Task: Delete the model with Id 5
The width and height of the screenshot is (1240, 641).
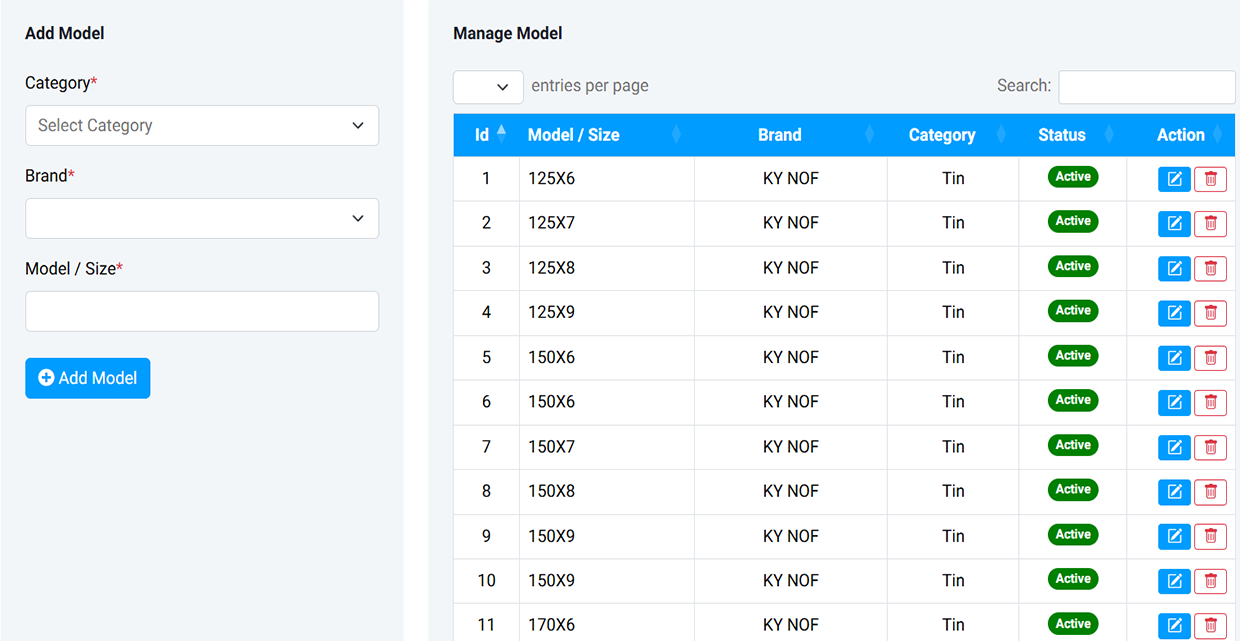Action: [x=1210, y=358]
